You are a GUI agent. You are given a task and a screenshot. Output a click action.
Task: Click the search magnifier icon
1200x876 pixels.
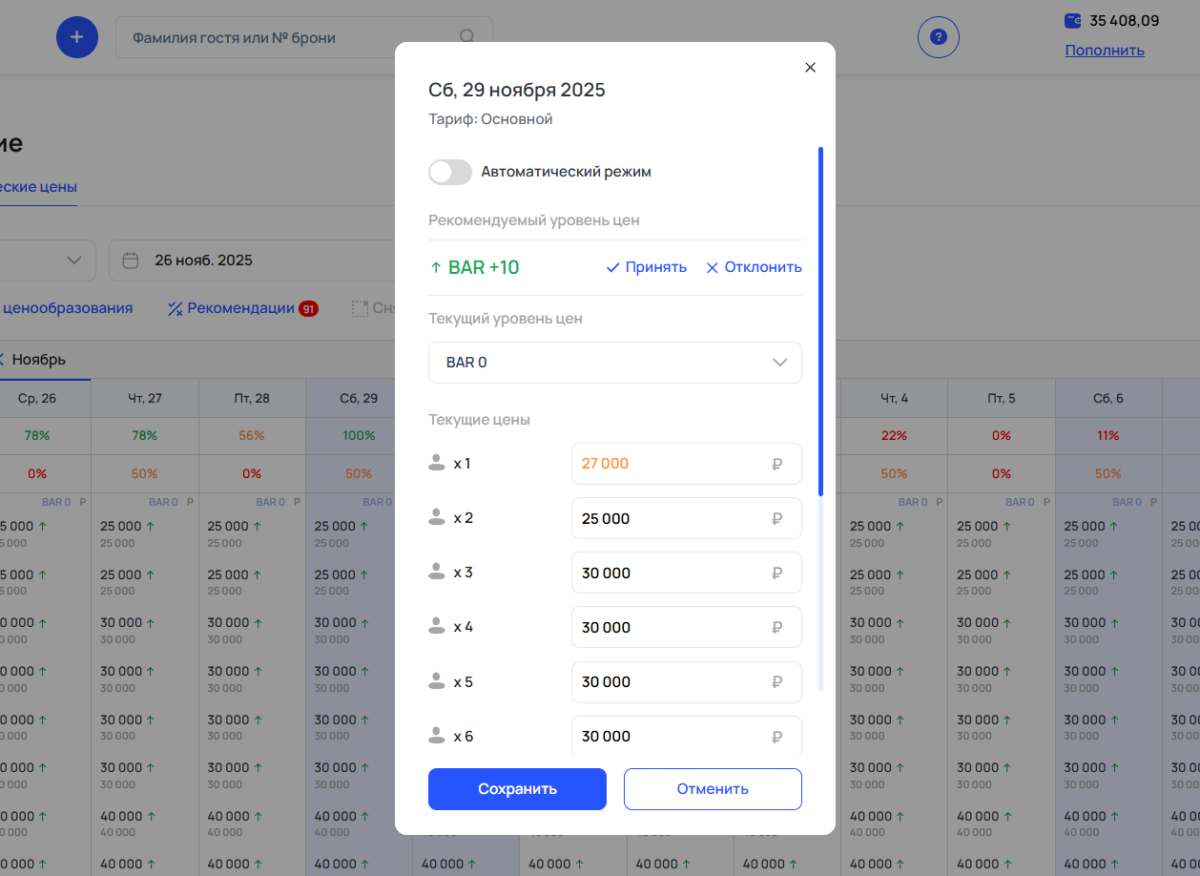[467, 37]
